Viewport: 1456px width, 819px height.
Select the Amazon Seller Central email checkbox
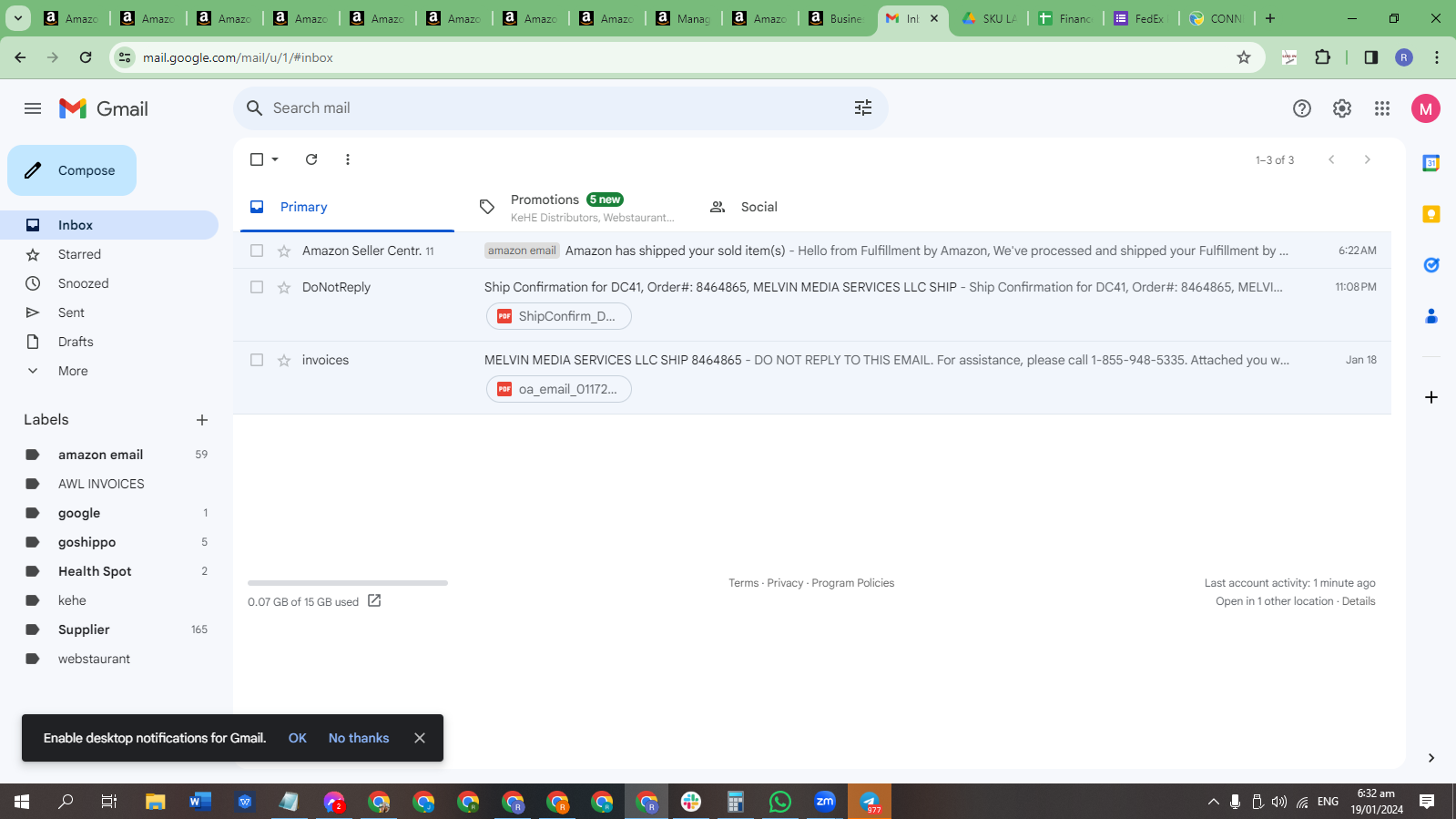(x=257, y=251)
